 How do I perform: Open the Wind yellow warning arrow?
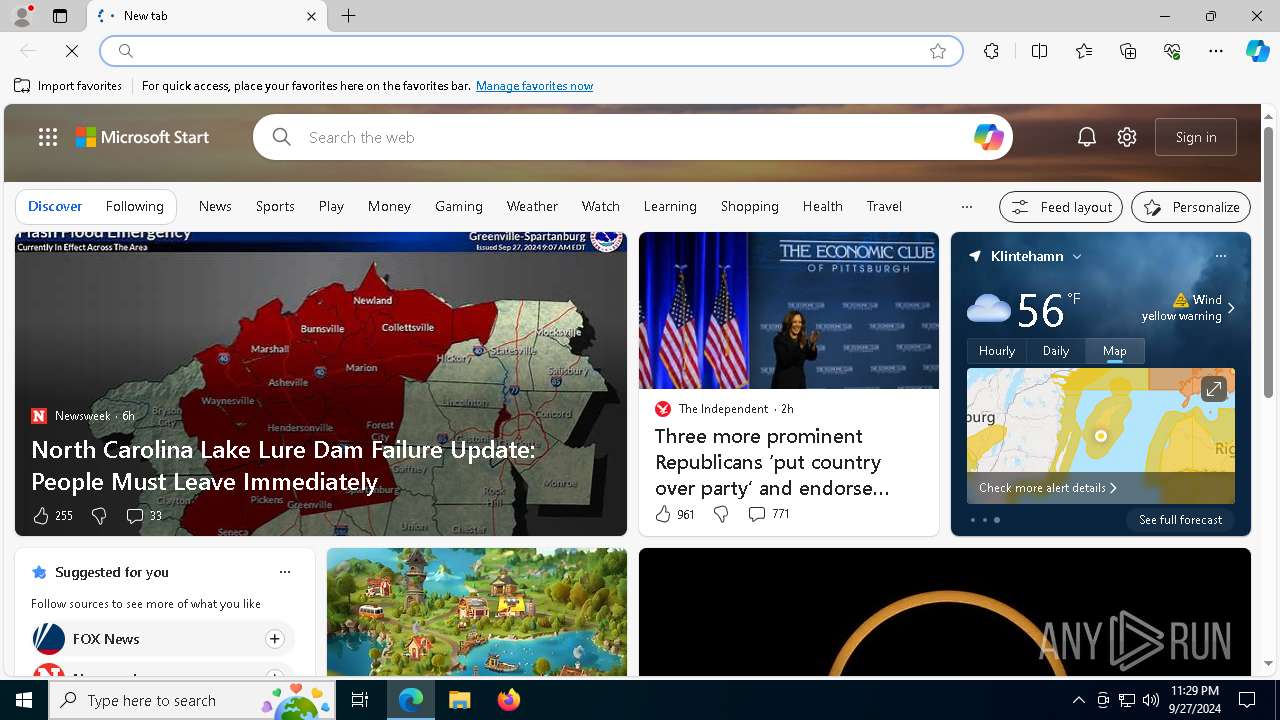point(1231,309)
